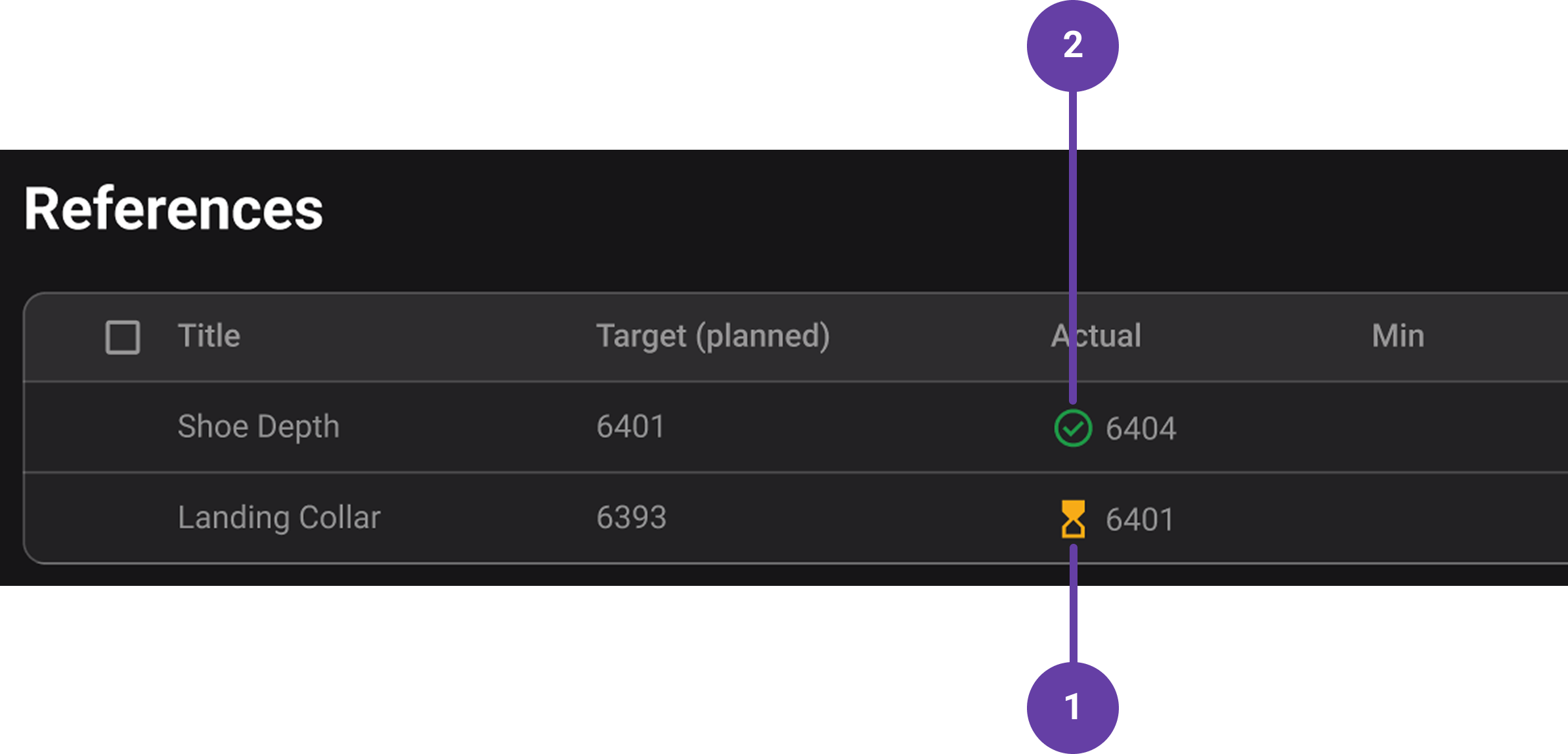This screenshot has width=1568, height=754.
Task: Click the Target (planned) column header
Action: click(x=713, y=336)
